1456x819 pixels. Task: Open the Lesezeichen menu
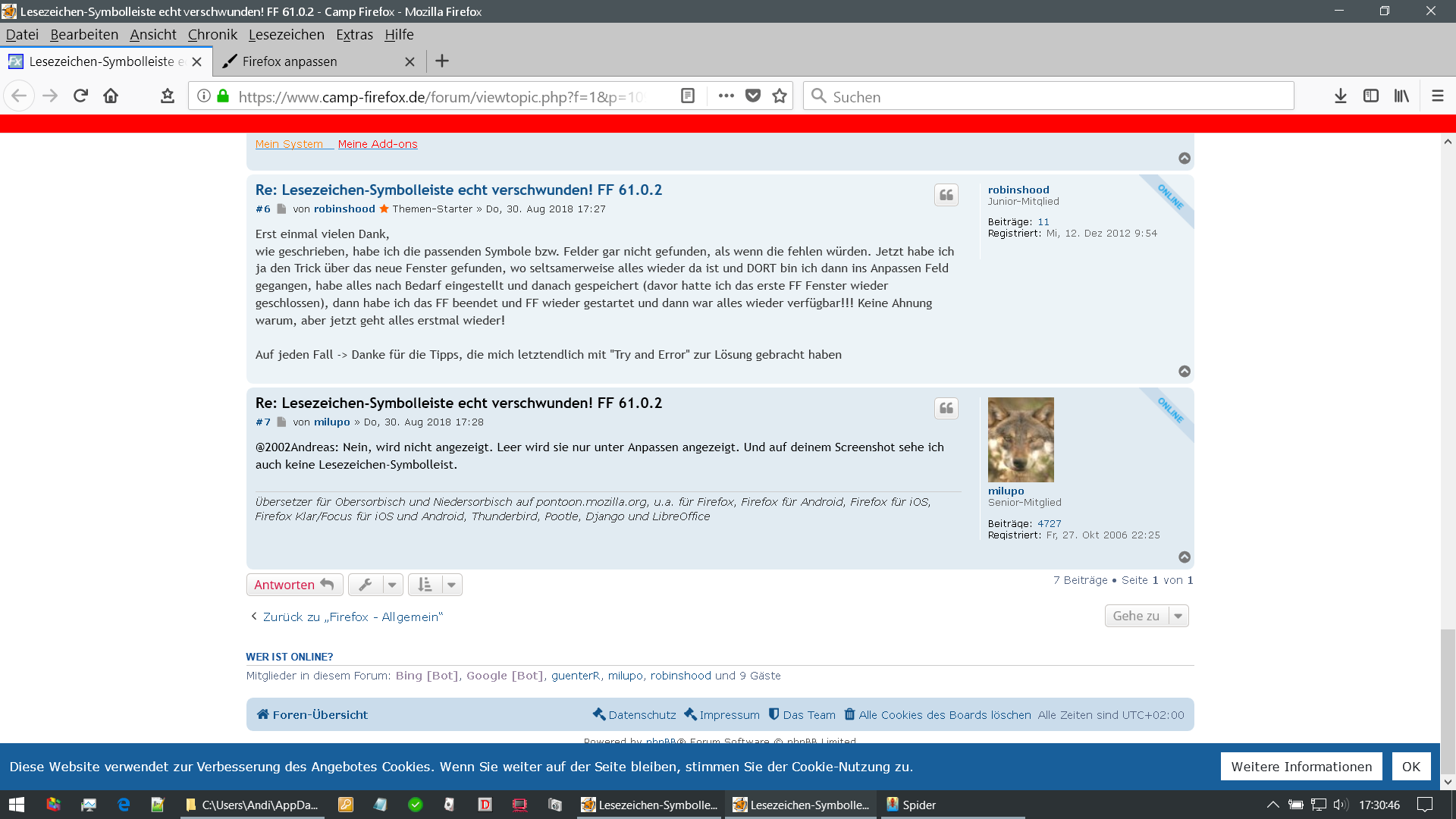(286, 35)
